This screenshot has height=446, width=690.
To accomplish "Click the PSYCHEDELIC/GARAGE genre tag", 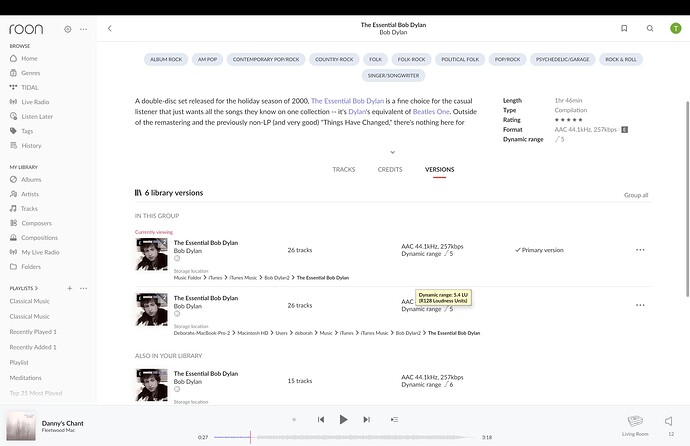I will 562,59.
